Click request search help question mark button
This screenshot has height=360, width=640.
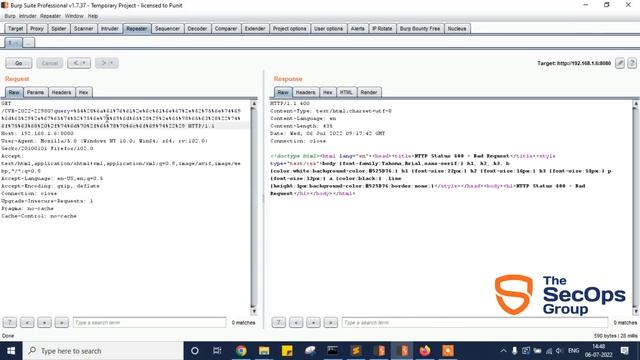pyautogui.click(x=10, y=322)
